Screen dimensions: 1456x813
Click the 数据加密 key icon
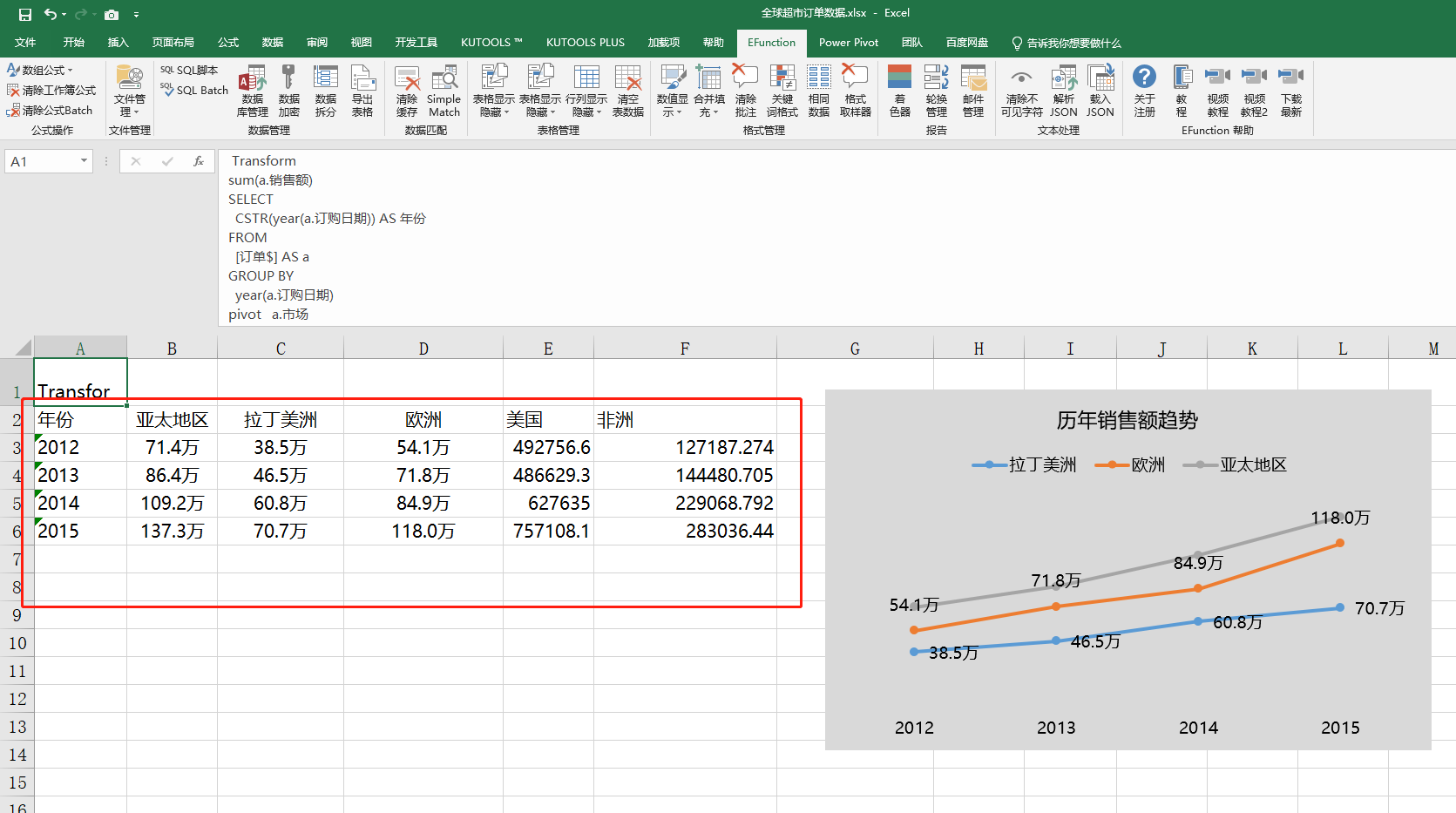point(288,91)
